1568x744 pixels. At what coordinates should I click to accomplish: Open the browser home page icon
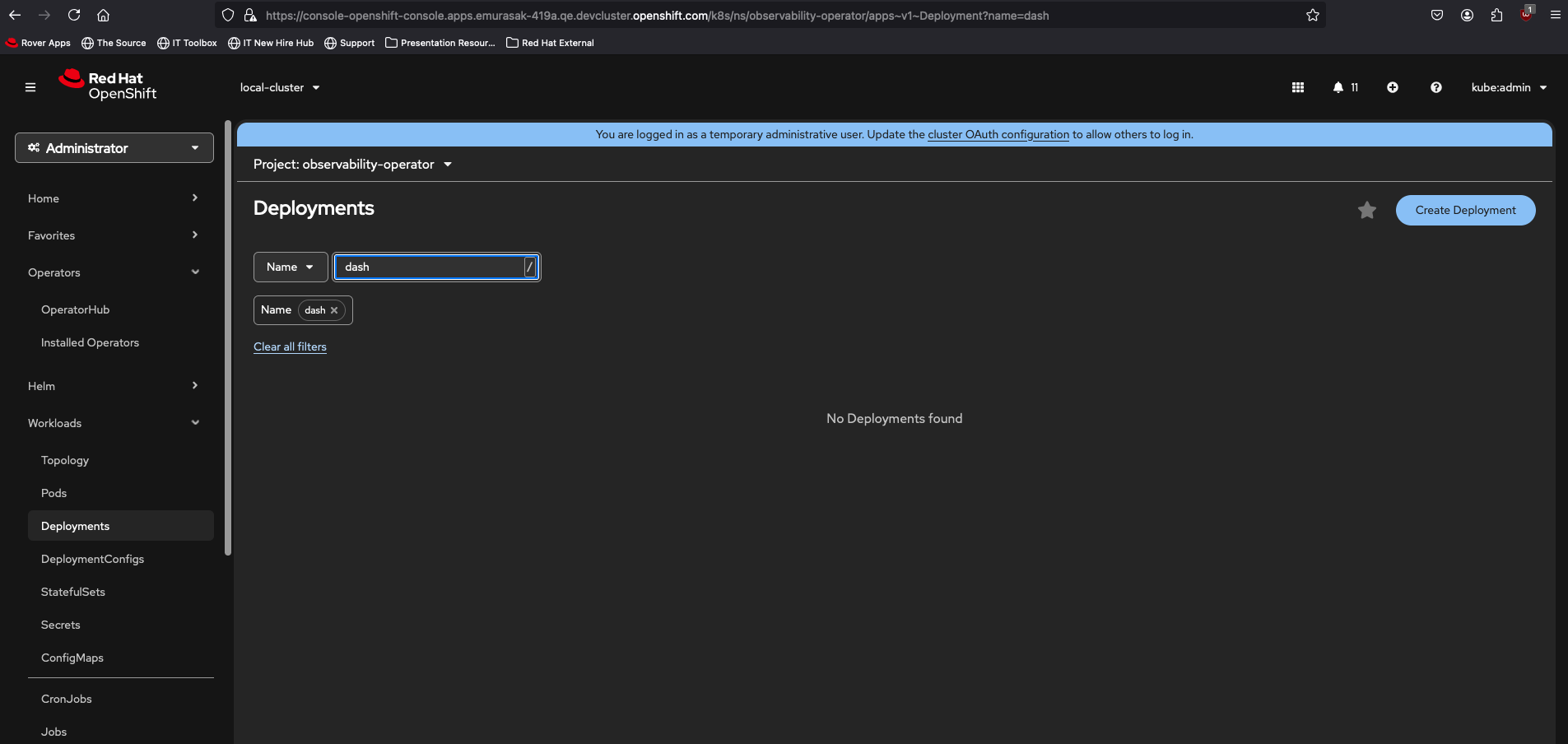pyautogui.click(x=103, y=15)
